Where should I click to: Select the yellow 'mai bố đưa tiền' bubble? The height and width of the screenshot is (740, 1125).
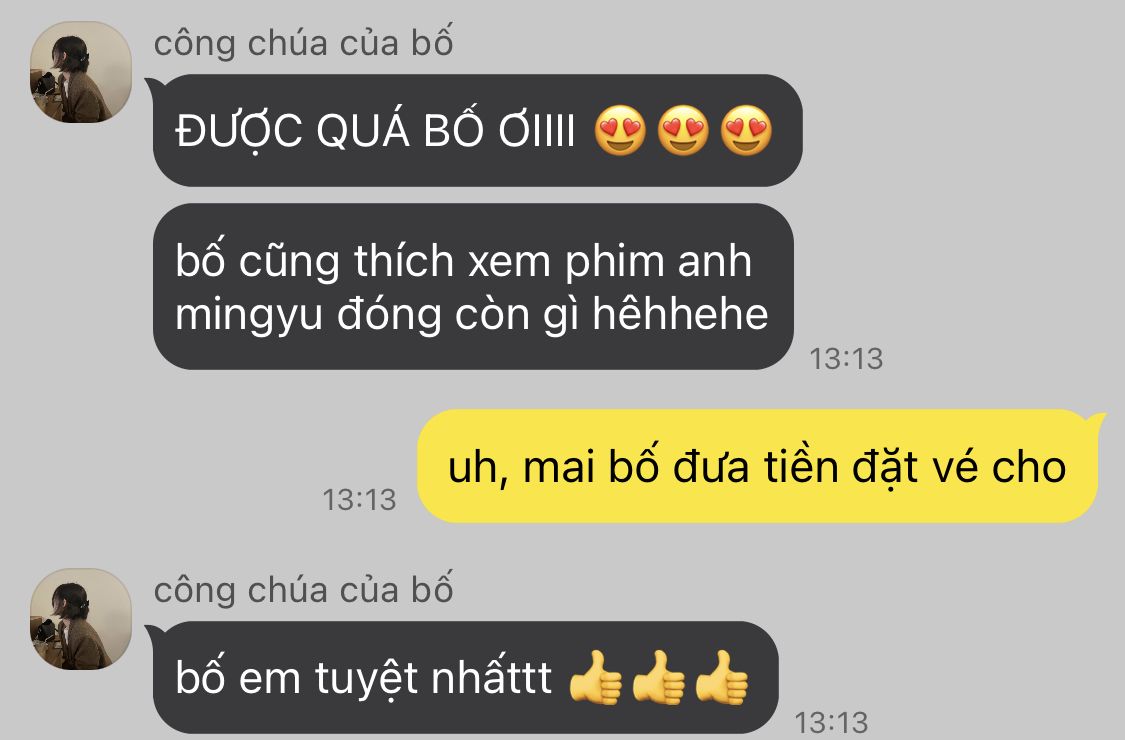(758, 466)
